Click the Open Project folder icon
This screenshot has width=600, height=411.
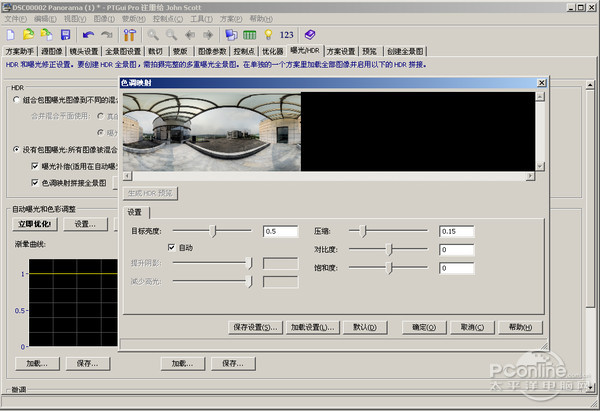coord(29,34)
